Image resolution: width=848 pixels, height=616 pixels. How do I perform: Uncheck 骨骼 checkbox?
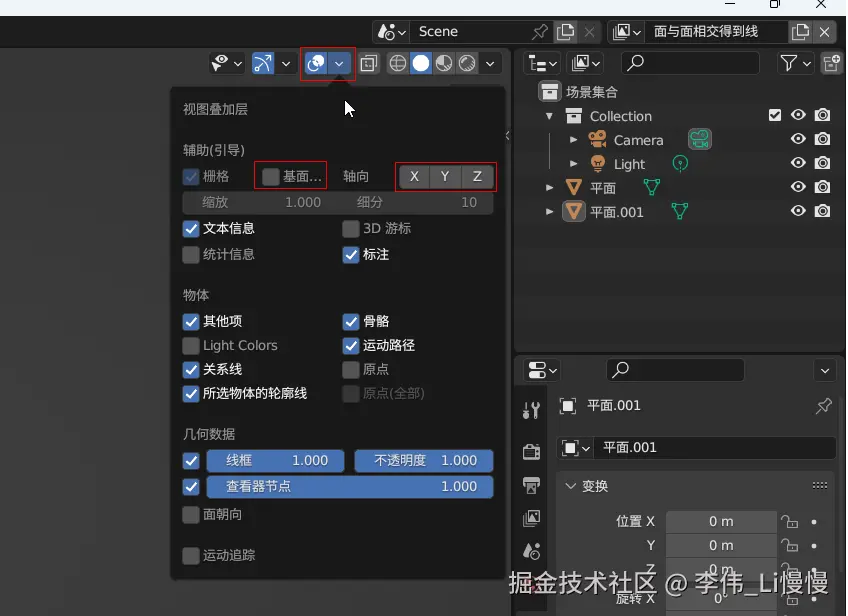(351, 321)
